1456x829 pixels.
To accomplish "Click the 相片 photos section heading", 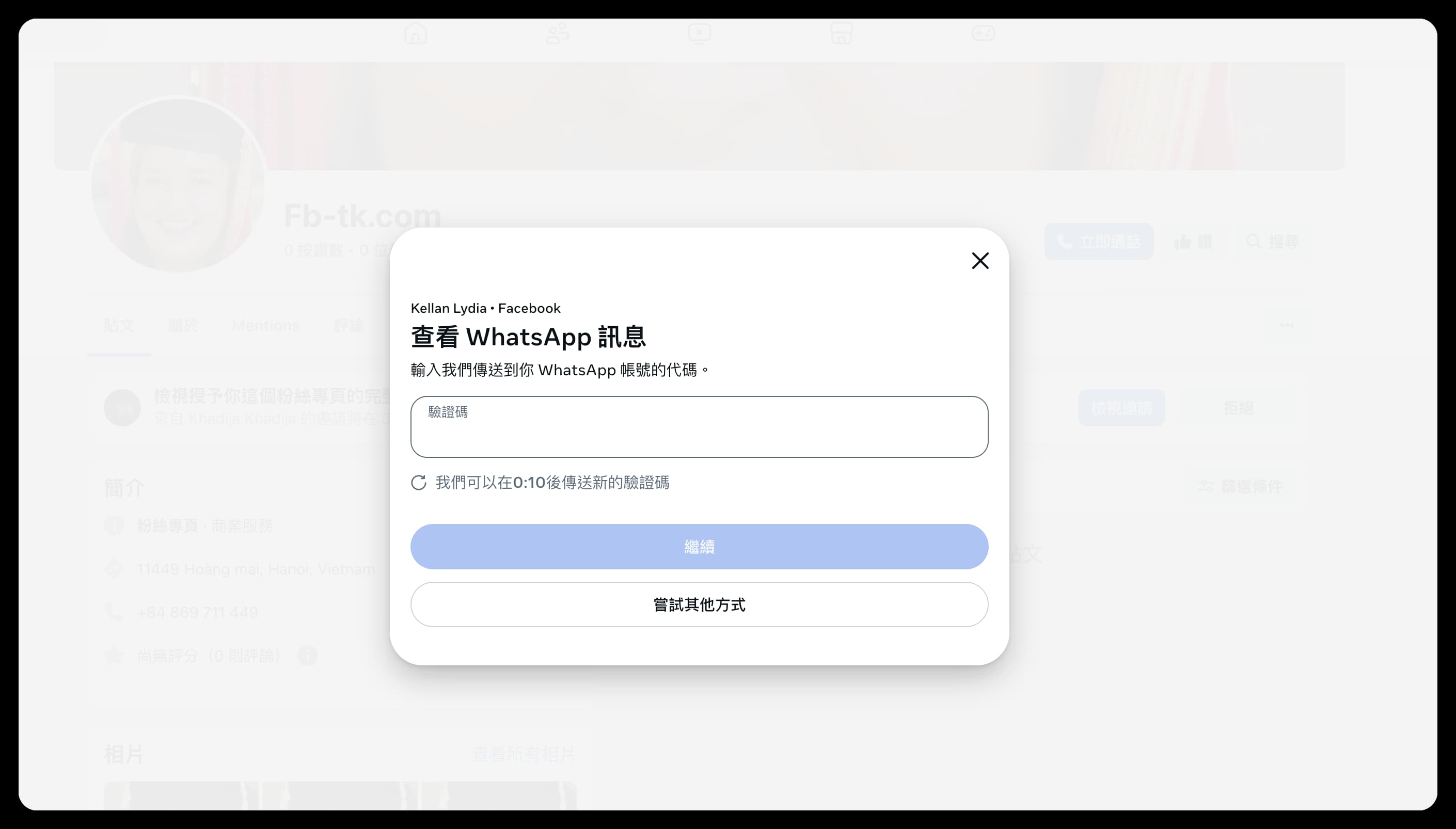I will click(x=123, y=755).
